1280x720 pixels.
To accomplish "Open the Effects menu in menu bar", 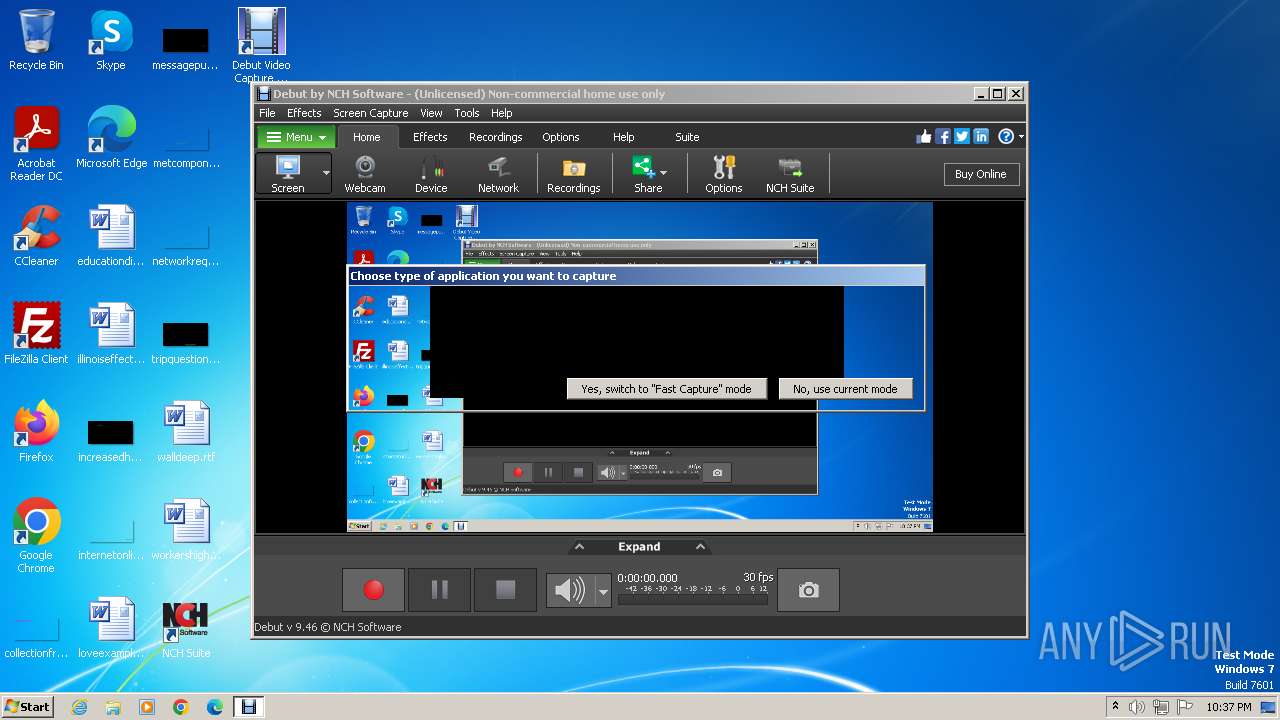I will pos(304,113).
